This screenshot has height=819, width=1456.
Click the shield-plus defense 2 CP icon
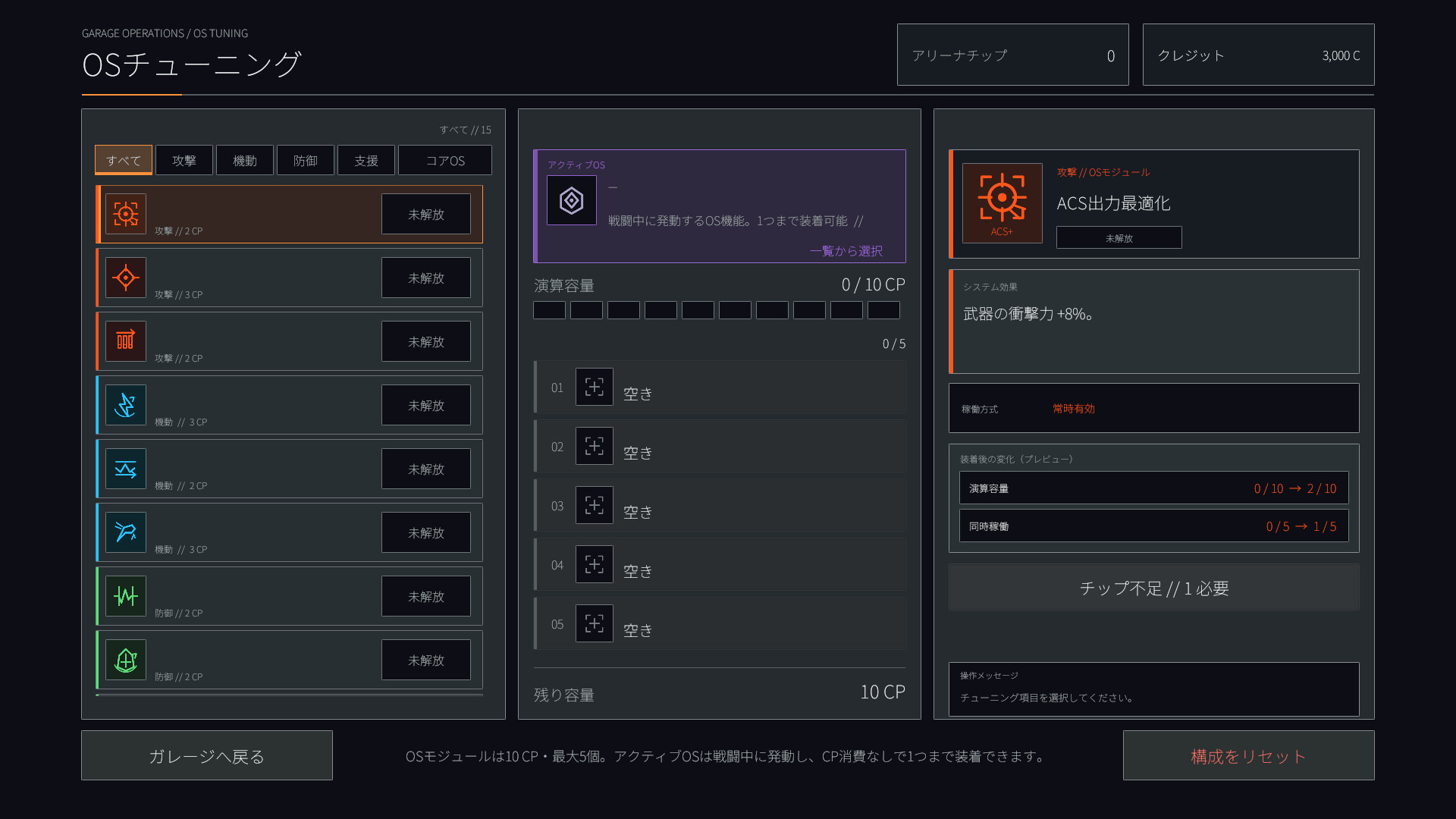(x=126, y=660)
